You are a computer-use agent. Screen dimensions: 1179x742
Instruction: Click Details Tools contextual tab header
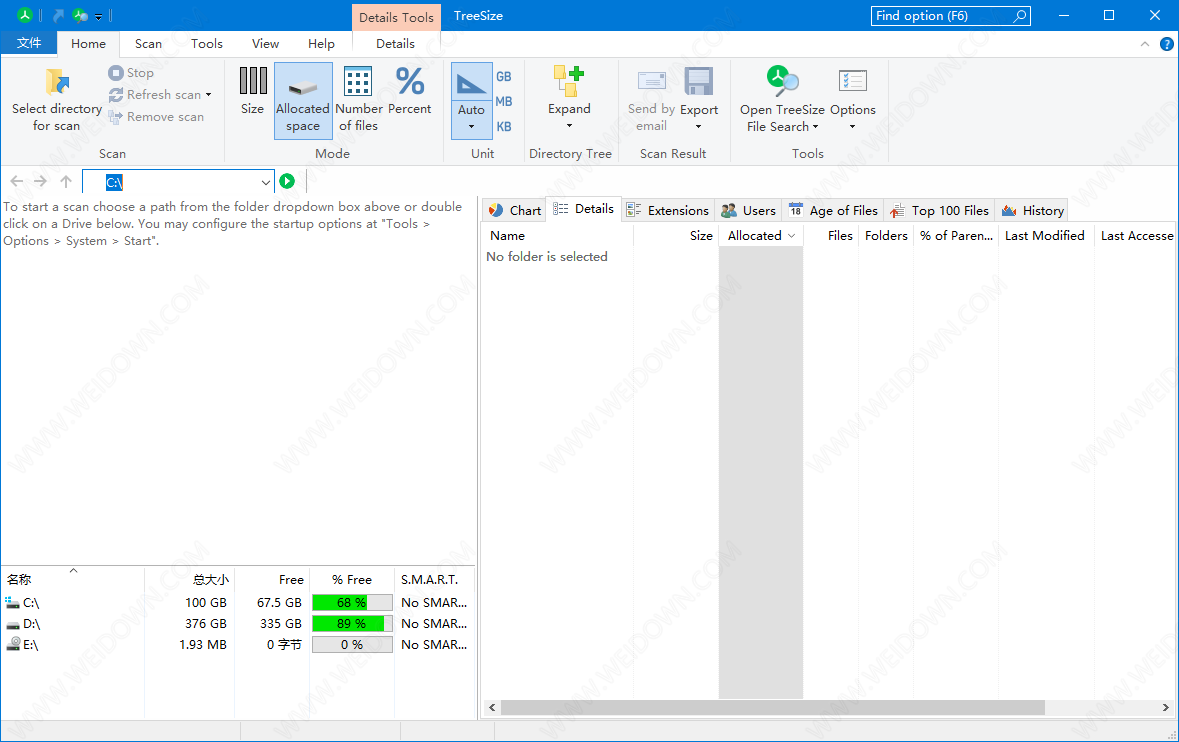pyautogui.click(x=396, y=17)
